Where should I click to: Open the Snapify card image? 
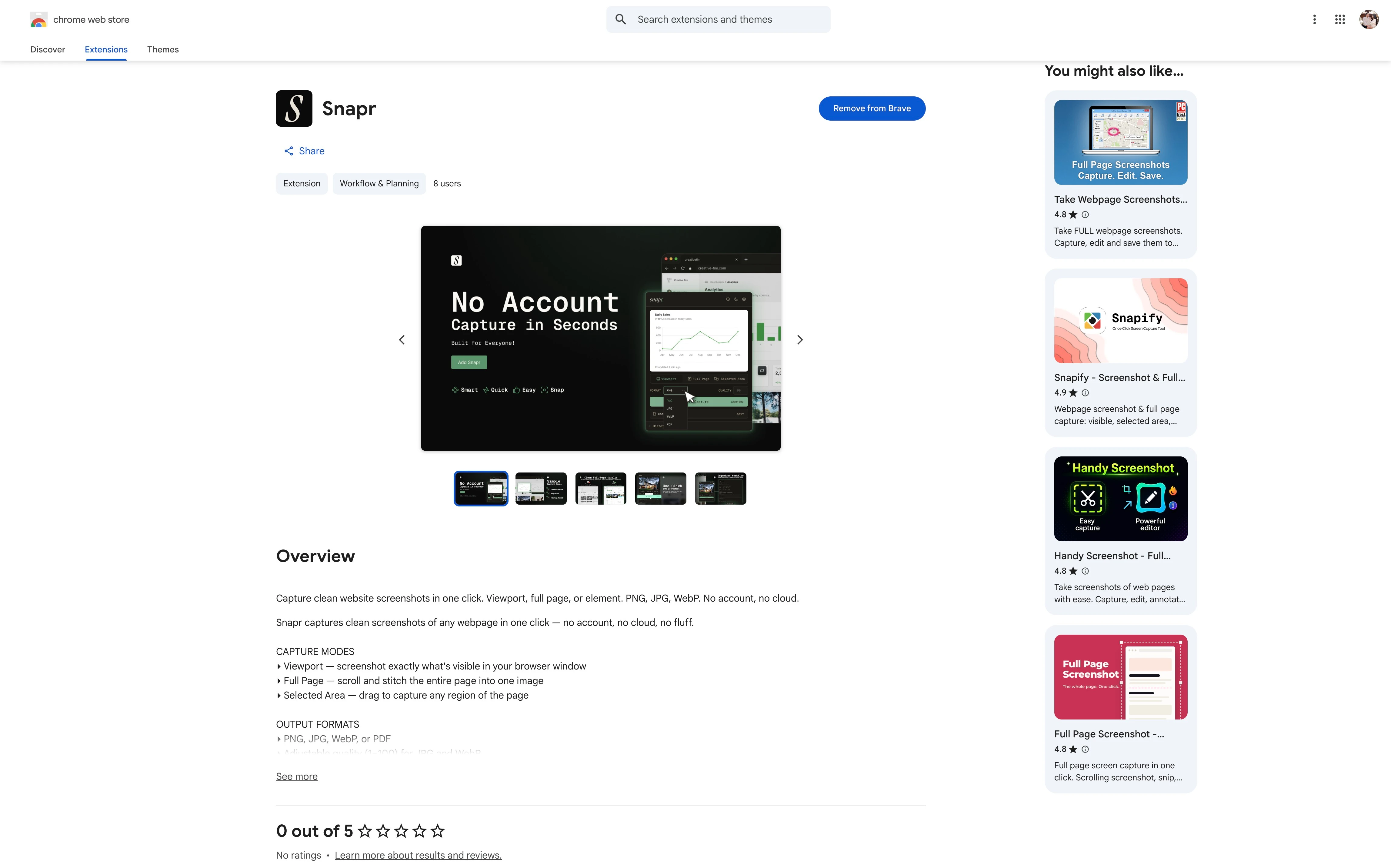coord(1121,320)
